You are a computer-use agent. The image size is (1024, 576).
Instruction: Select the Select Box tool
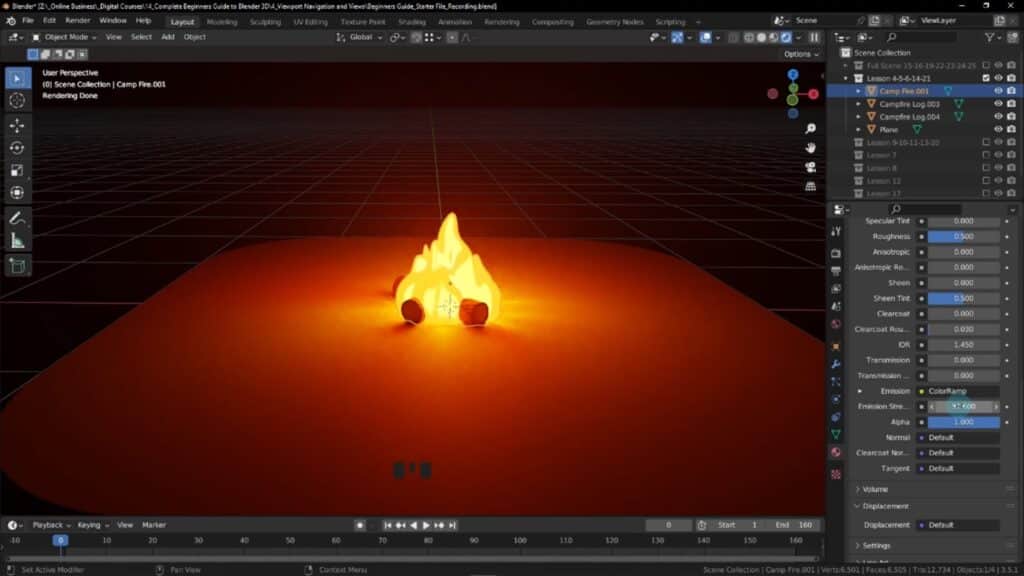tap(18, 78)
